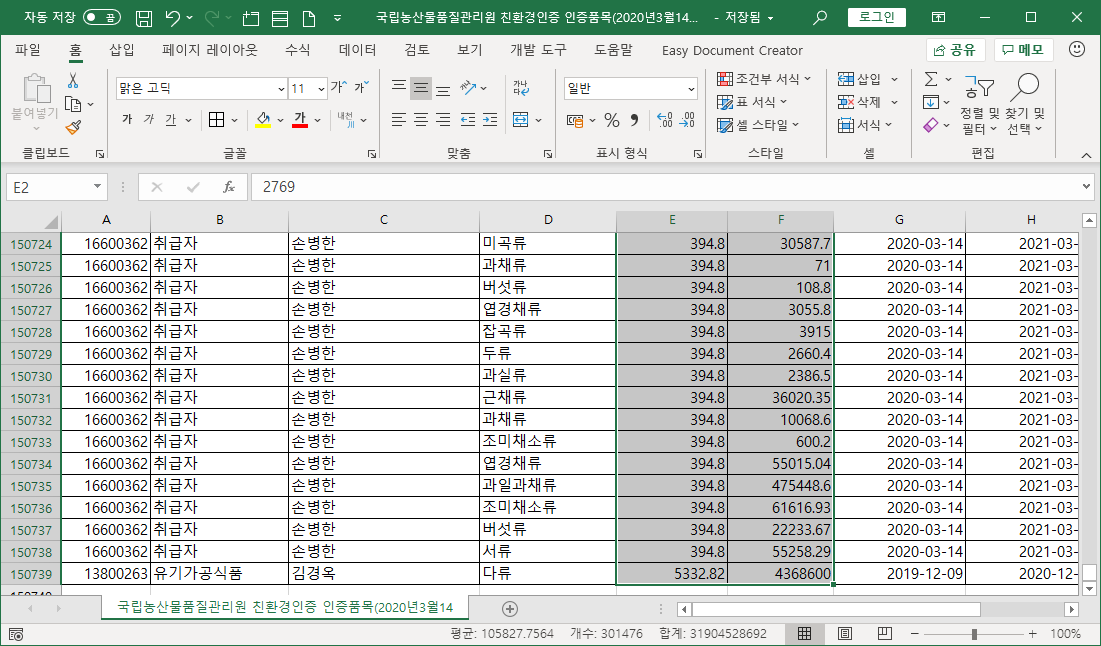
Task: Click the Decrease Decimal icon
Action: (687, 120)
